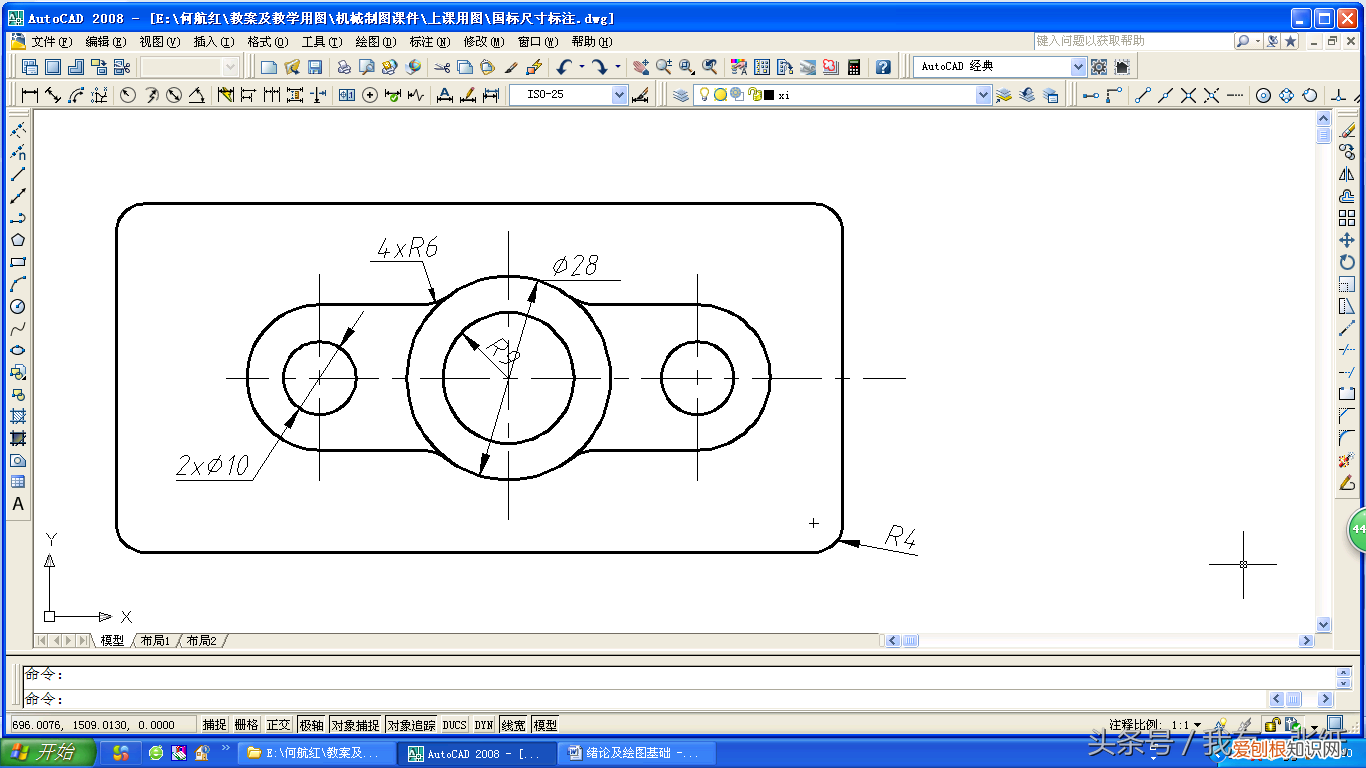Click the black layer color swatch
Image resolution: width=1366 pixels, height=768 pixels.
(x=768, y=95)
